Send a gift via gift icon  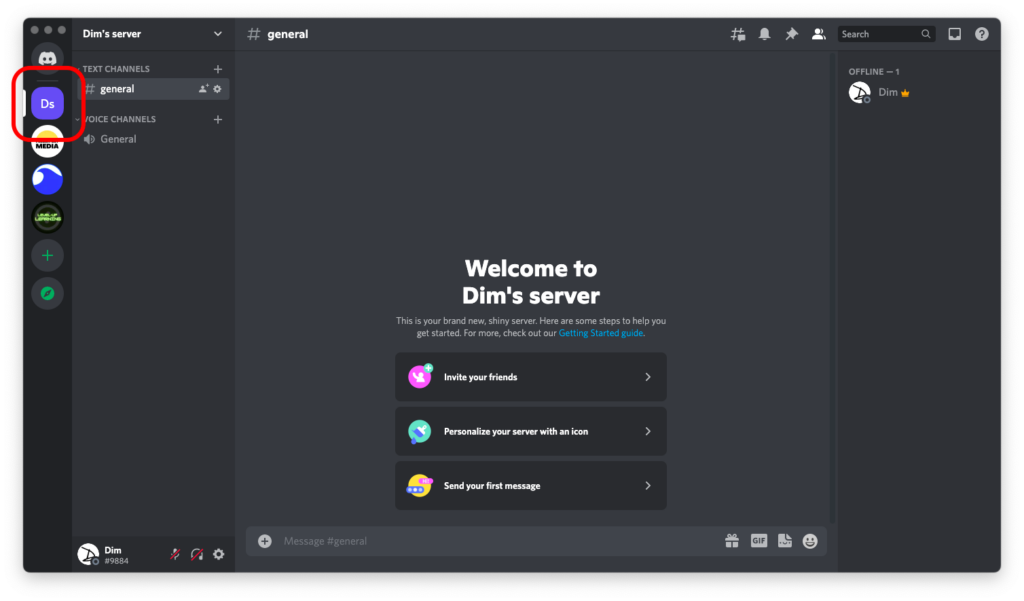(x=732, y=541)
